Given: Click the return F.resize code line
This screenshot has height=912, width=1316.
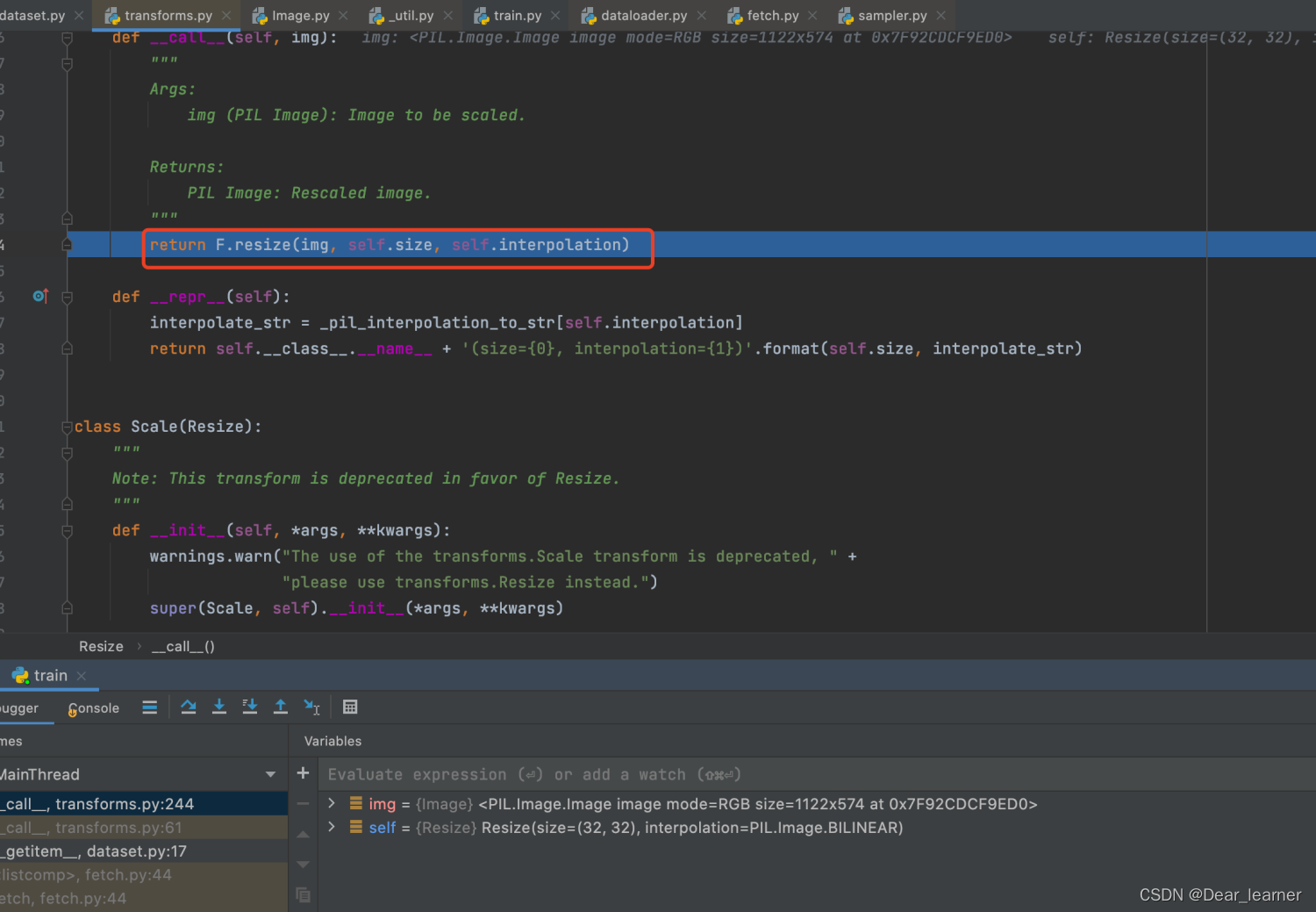Looking at the screenshot, I should [x=390, y=245].
